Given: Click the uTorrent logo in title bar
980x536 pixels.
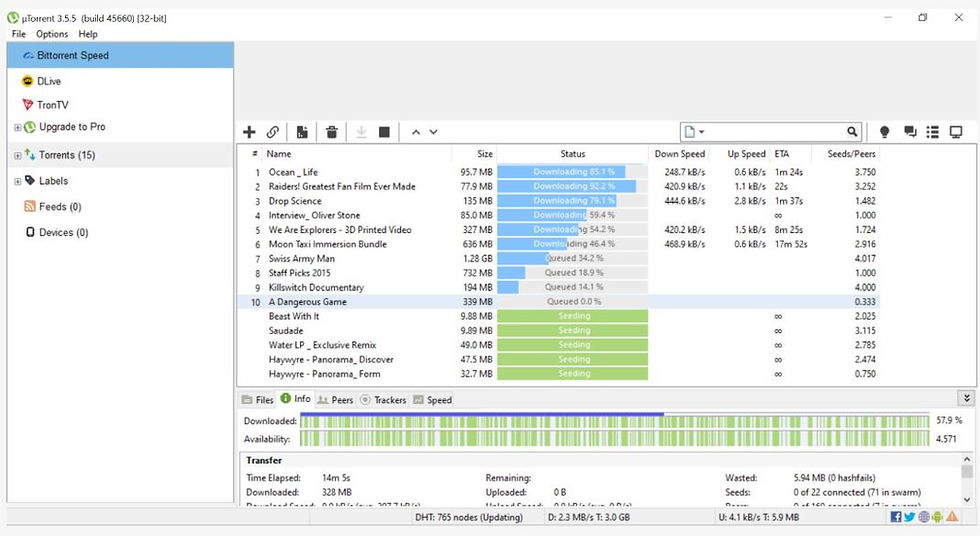Looking at the screenshot, I should coord(13,17).
